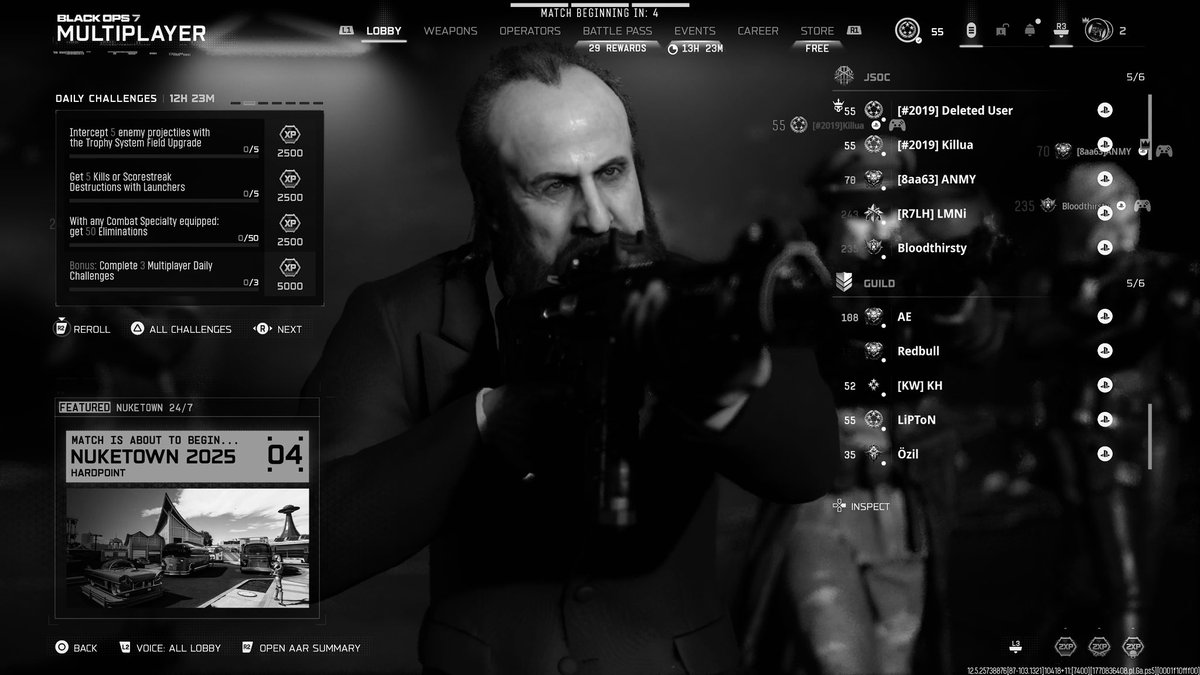Open the BATTLE PASS tab
The height and width of the screenshot is (675, 1200).
pyautogui.click(x=617, y=31)
